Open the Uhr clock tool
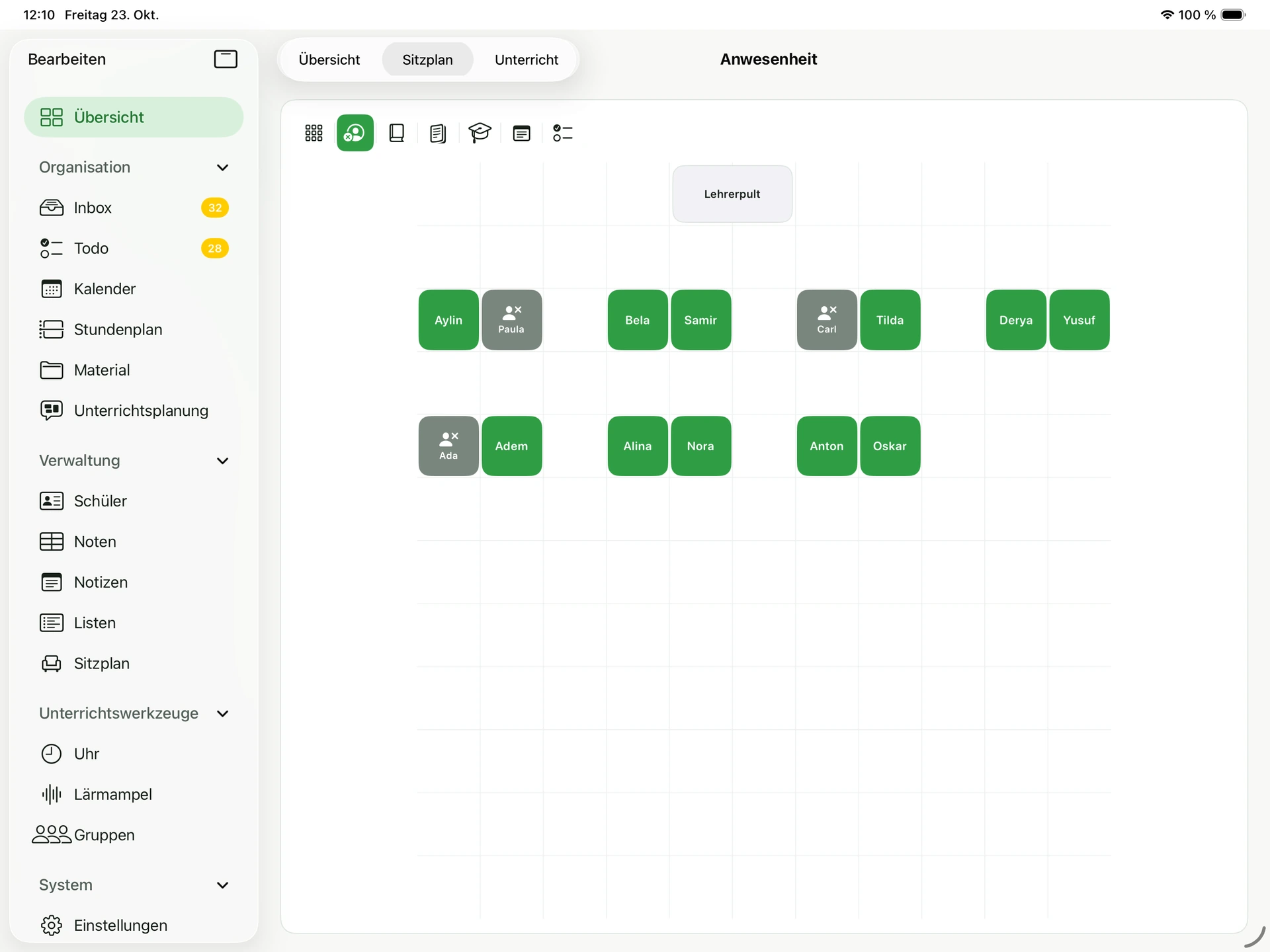This screenshot has height=952, width=1270. click(134, 754)
